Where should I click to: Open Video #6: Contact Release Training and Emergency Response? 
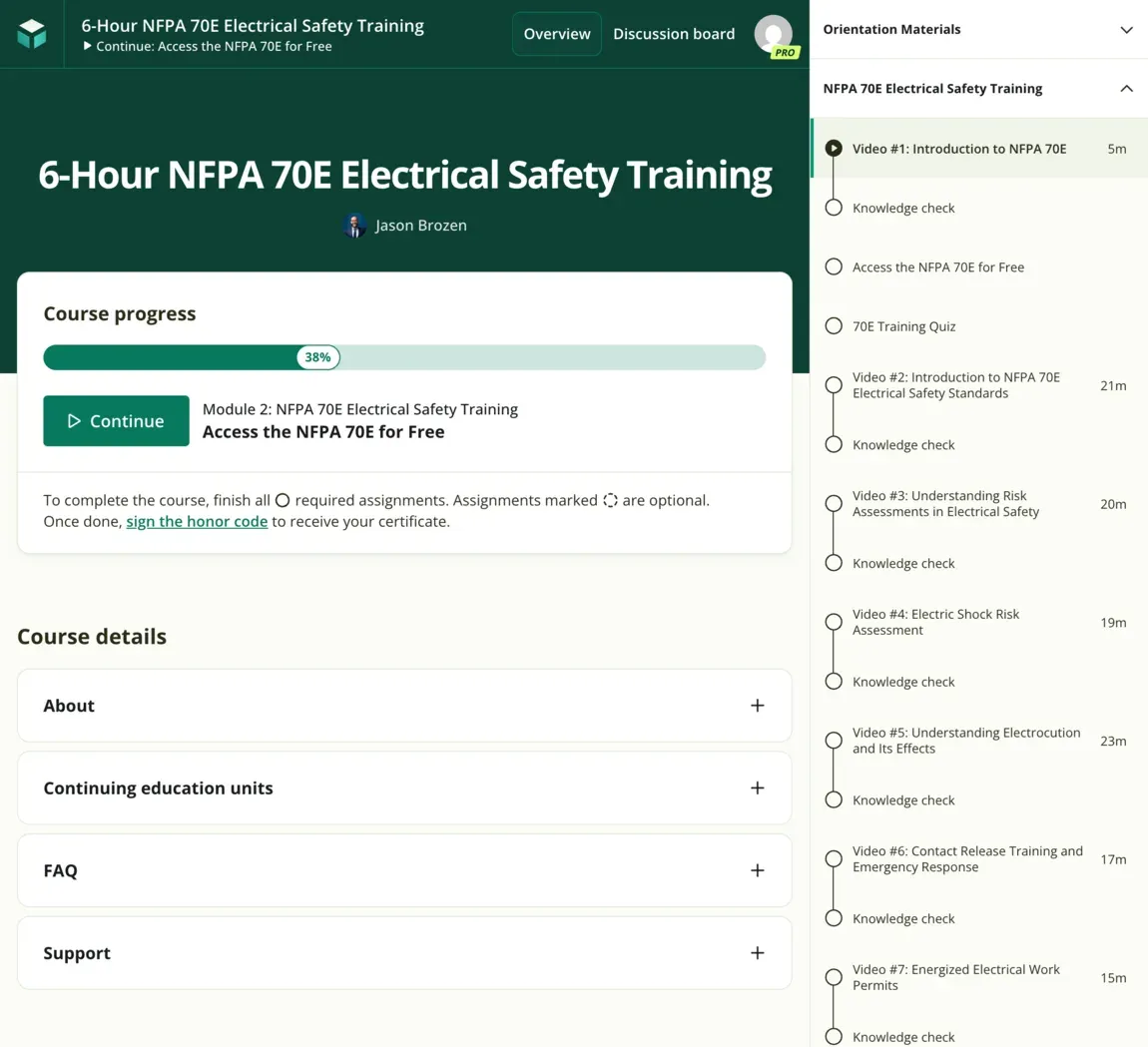979,858
